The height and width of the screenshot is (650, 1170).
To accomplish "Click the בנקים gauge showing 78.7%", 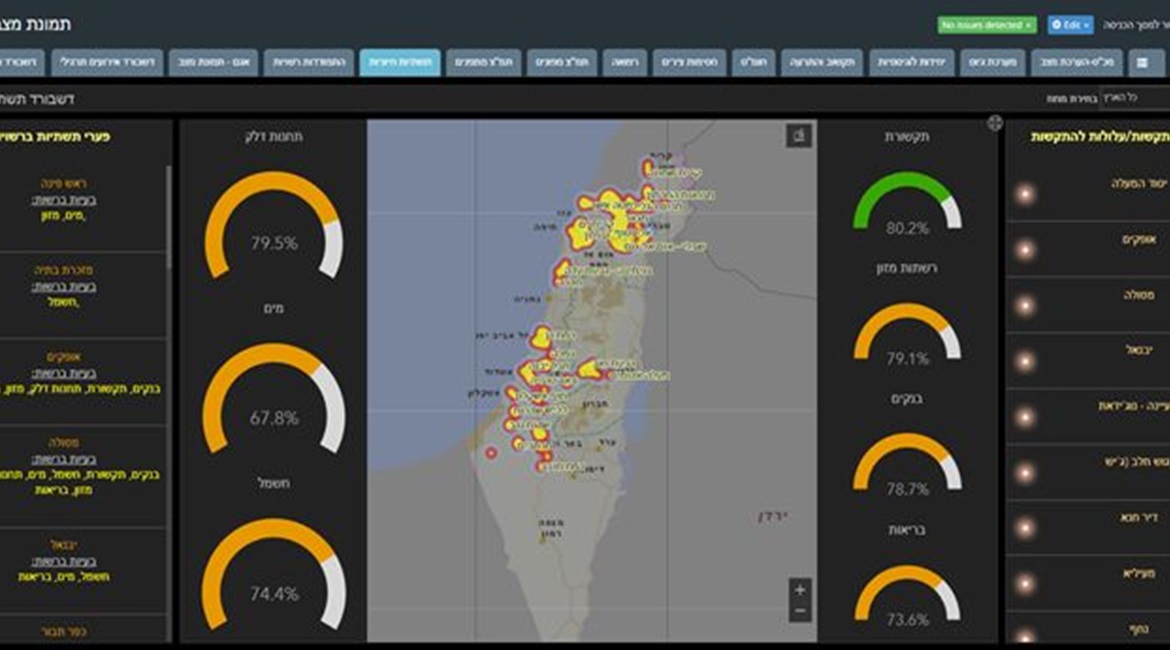I will click(x=907, y=463).
